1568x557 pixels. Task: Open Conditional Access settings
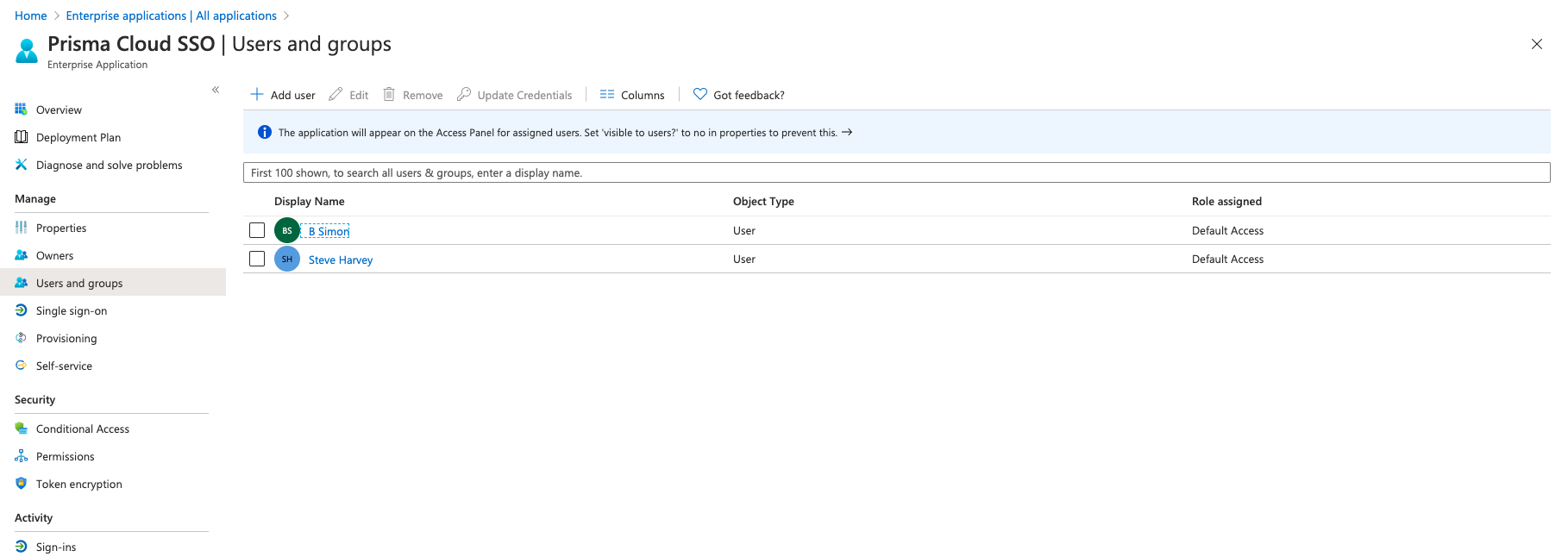point(83,429)
